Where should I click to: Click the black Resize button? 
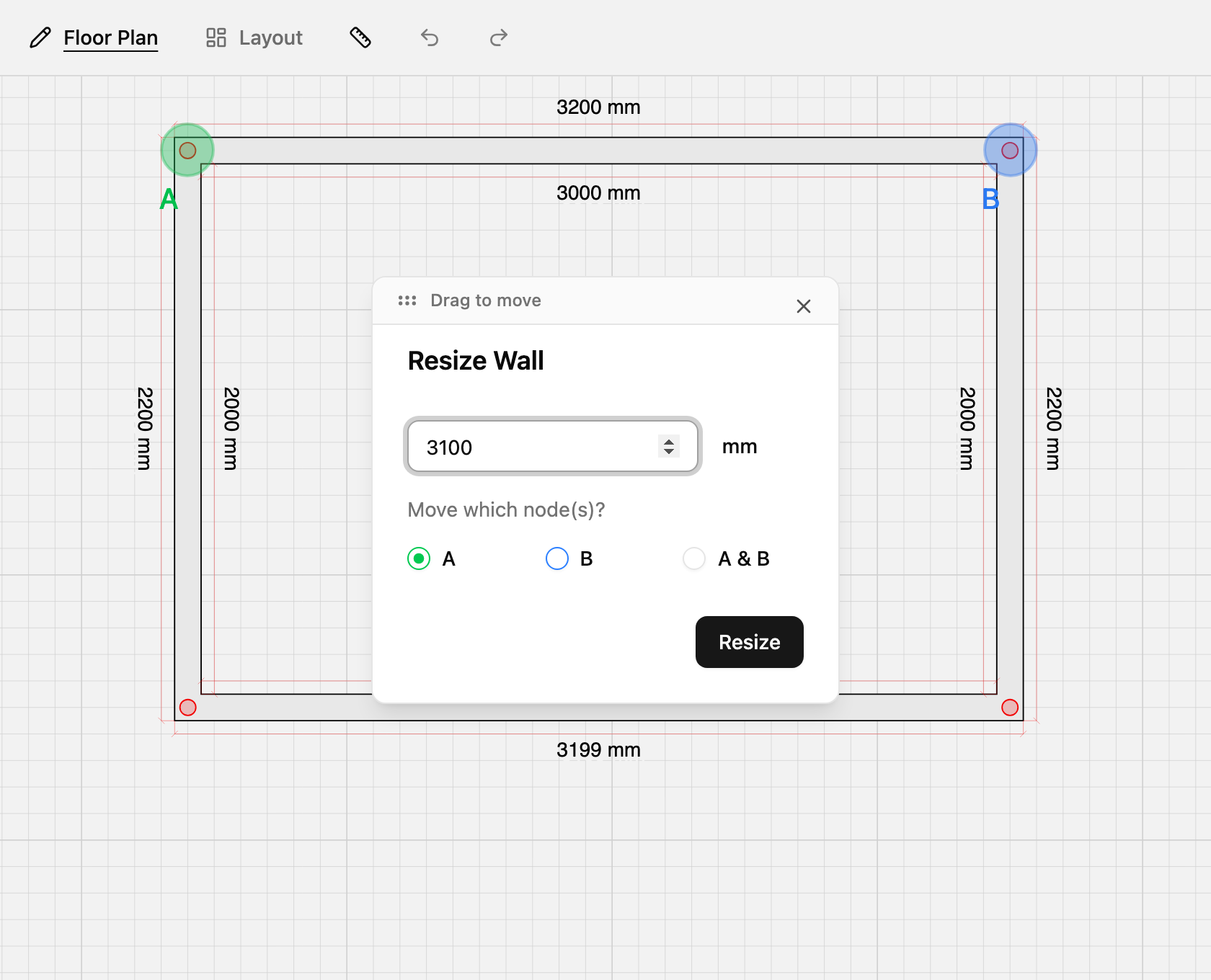pyautogui.click(x=750, y=642)
